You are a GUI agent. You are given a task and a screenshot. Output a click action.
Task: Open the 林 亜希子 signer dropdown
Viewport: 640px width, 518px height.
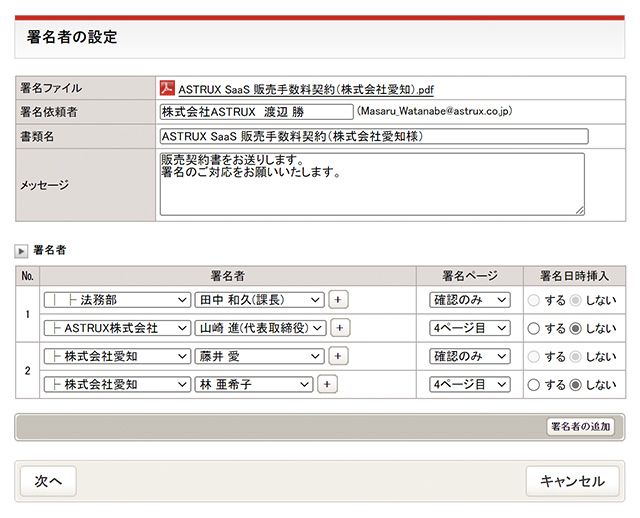pos(254,385)
